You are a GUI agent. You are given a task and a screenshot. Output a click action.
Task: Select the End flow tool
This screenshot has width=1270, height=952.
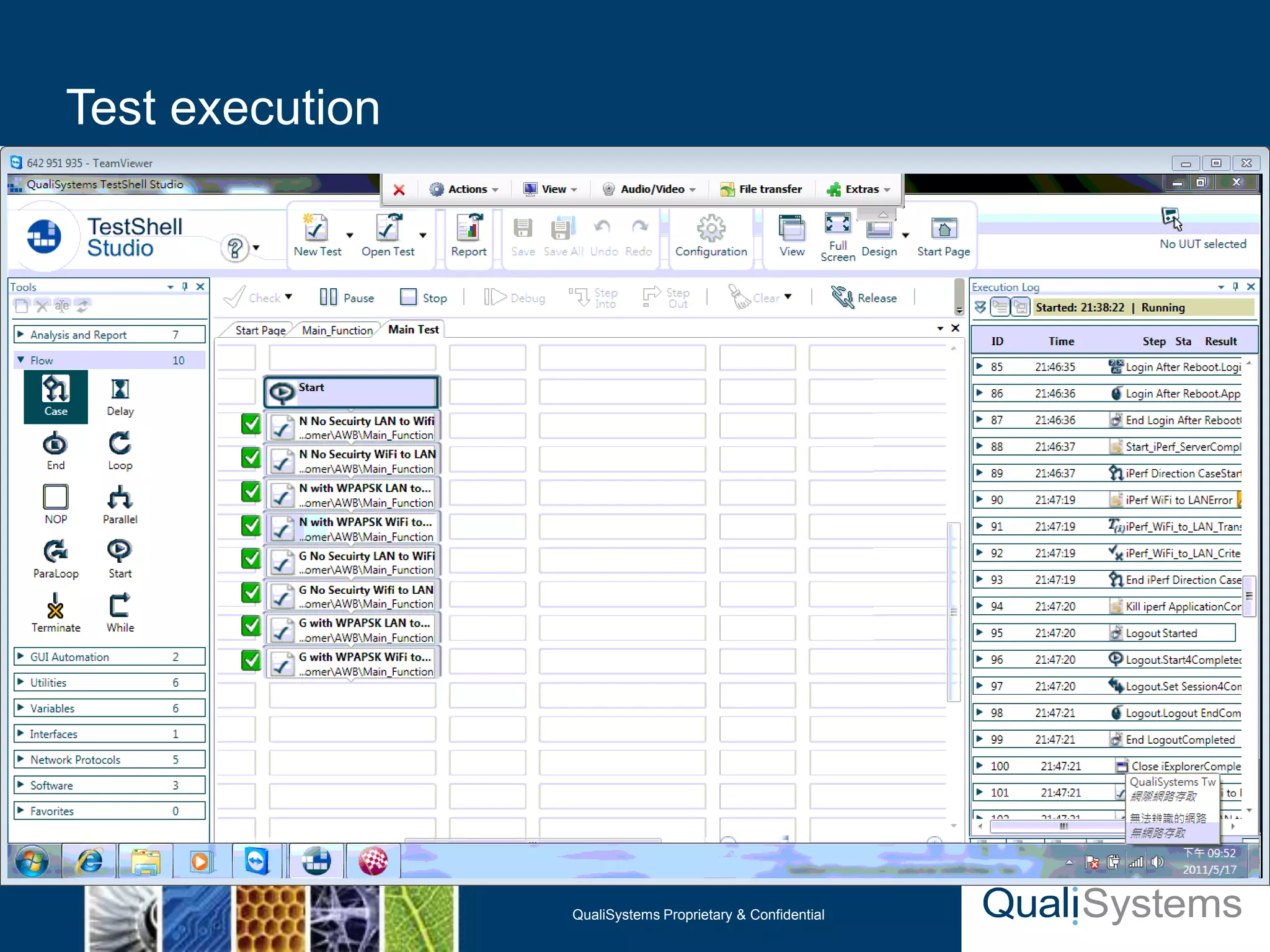56,451
